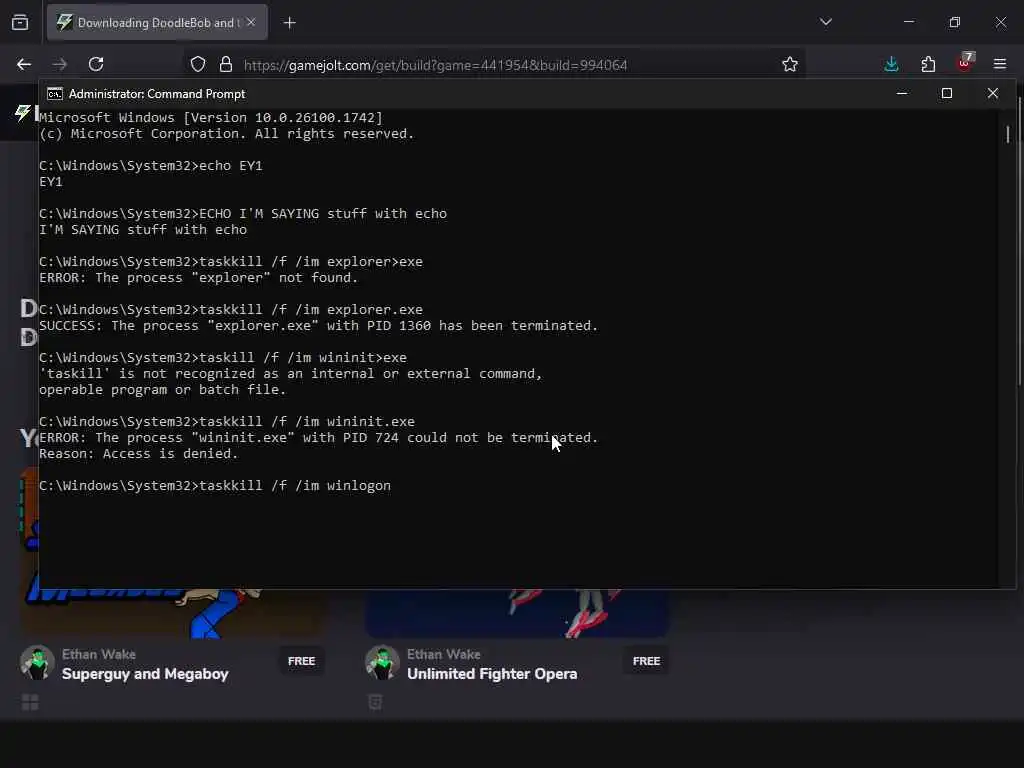This screenshot has height=768, width=1024.
Task: Open Unlimited Fighter Opera game link
Action: (492, 674)
